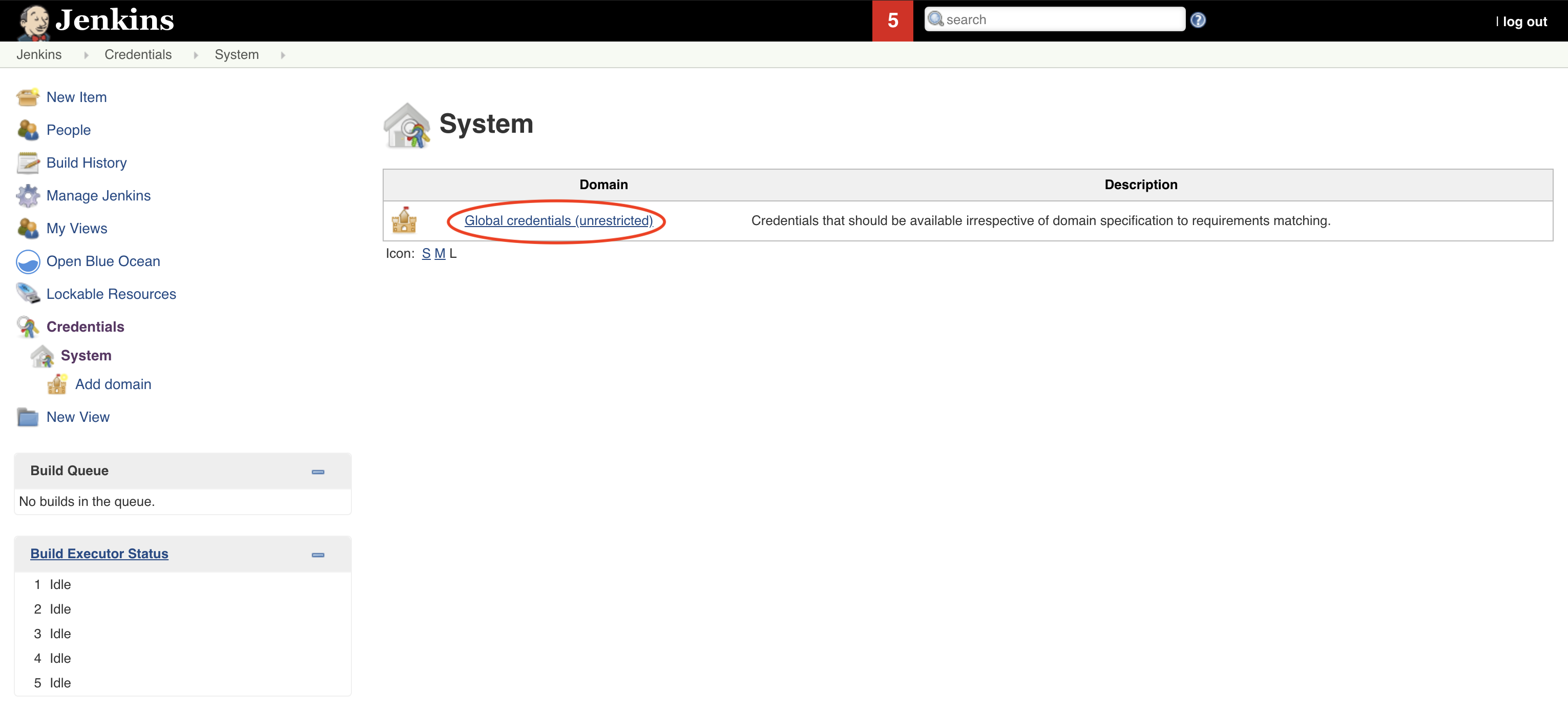Select large icon size L

click(452, 253)
